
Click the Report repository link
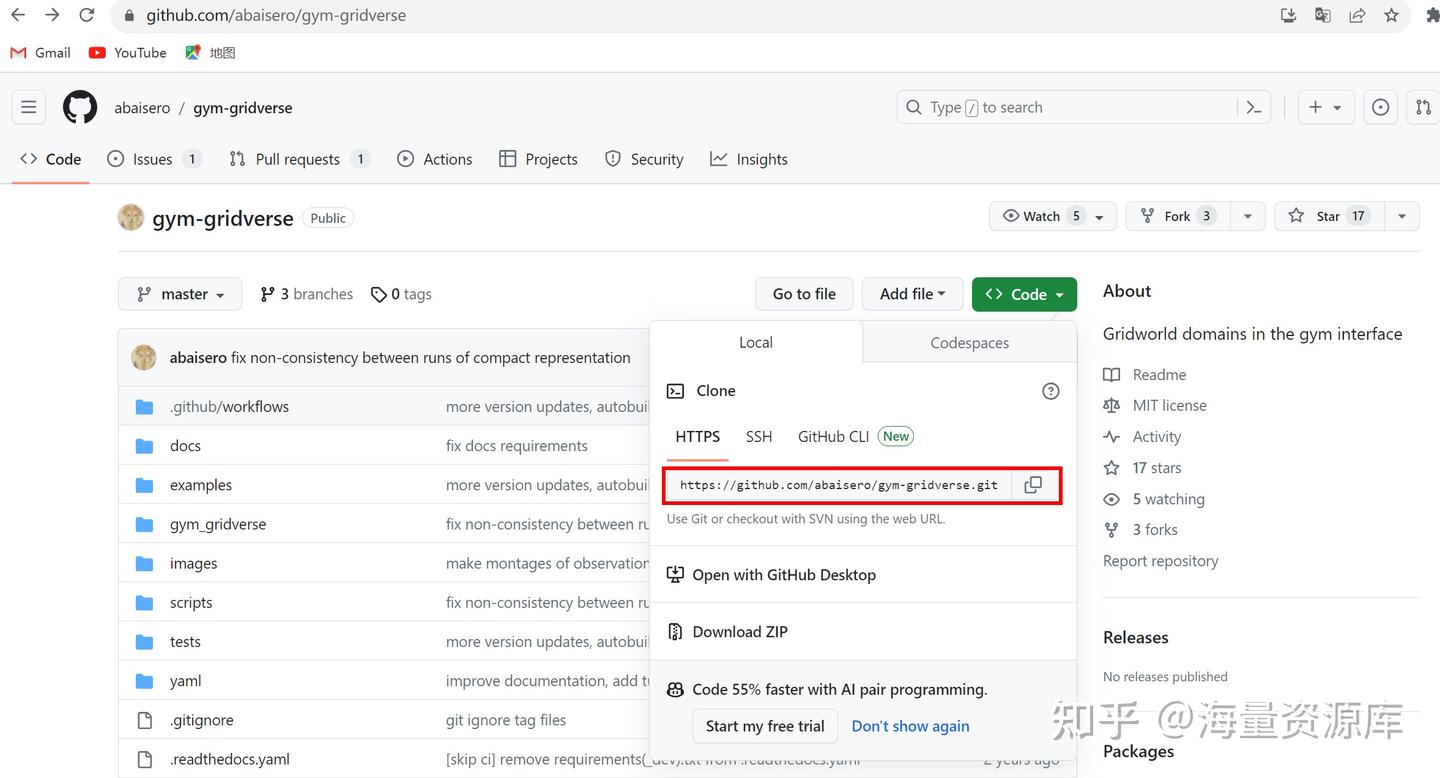coord(1160,560)
